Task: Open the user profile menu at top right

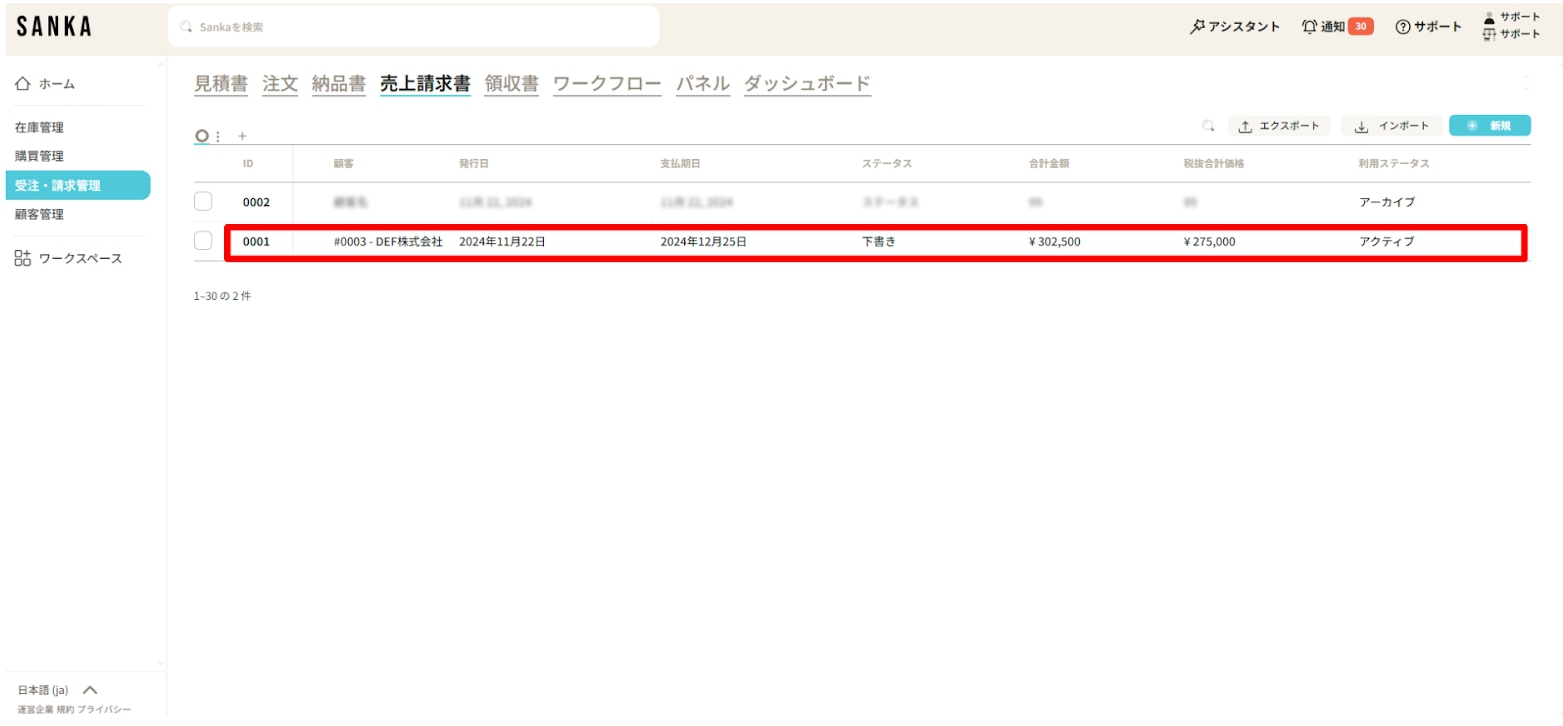Action: click(1511, 26)
